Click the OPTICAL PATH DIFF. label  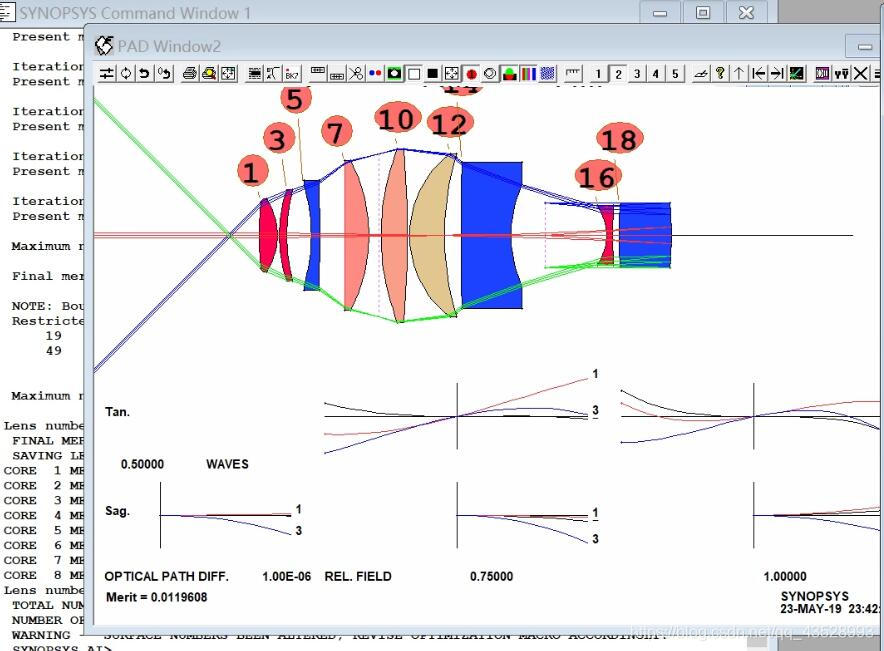(x=166, y=577)
